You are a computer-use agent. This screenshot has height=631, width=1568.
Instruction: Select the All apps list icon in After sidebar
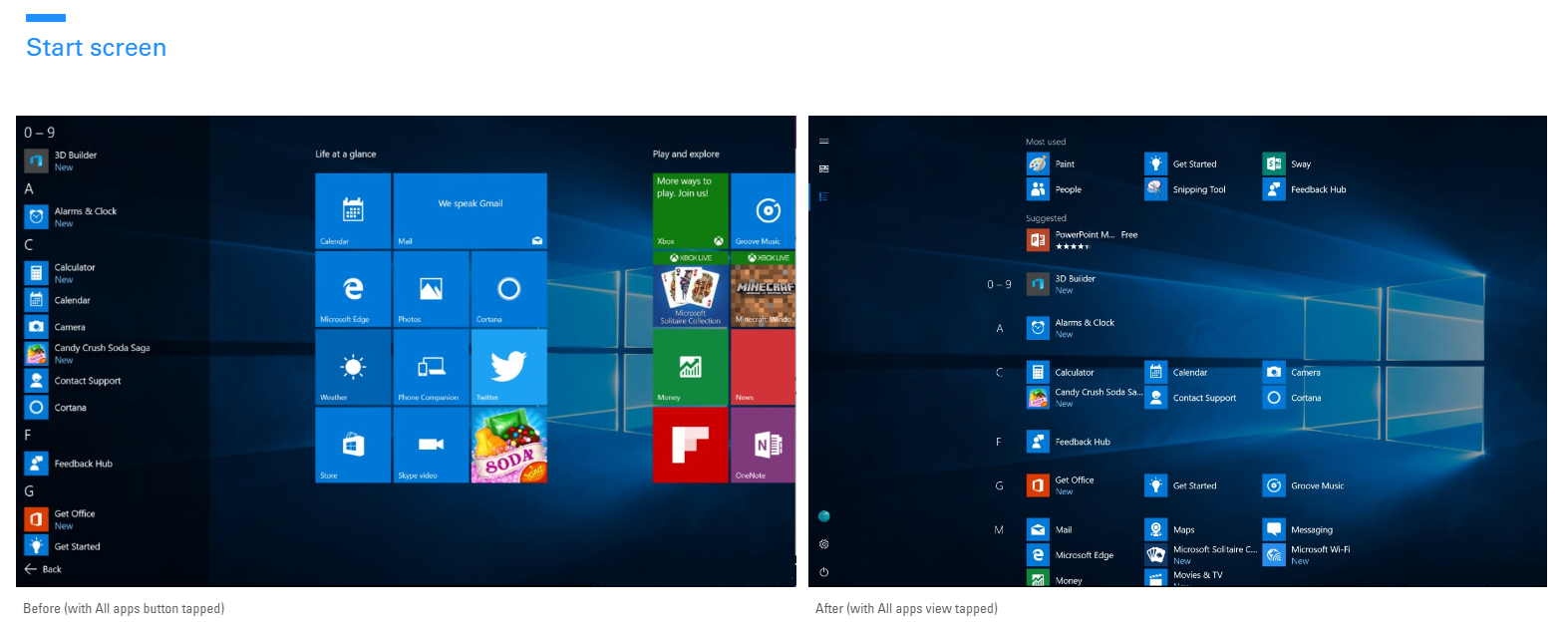pos(823,196)
